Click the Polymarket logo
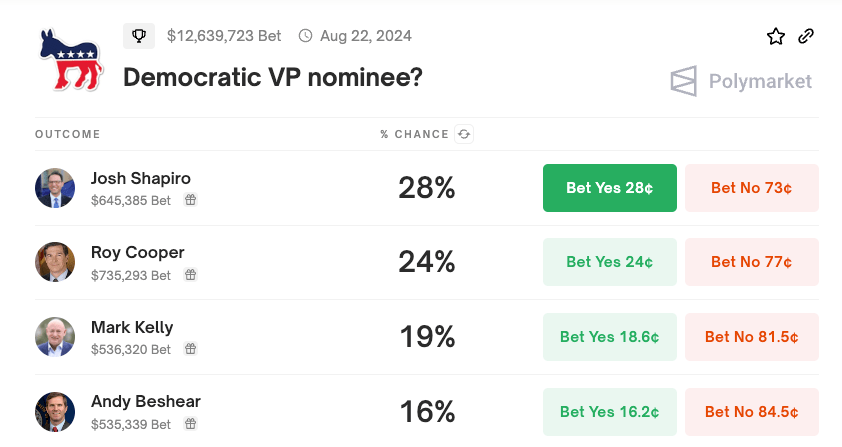 point(741,81)
